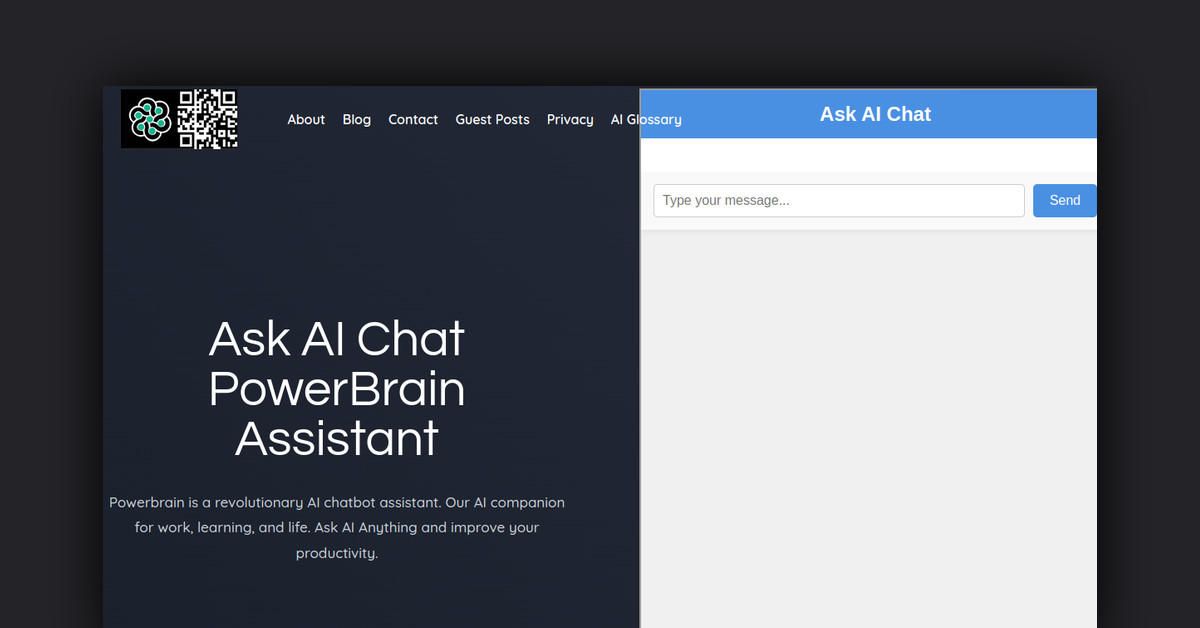Open the Contact page link

coord(413,120)
